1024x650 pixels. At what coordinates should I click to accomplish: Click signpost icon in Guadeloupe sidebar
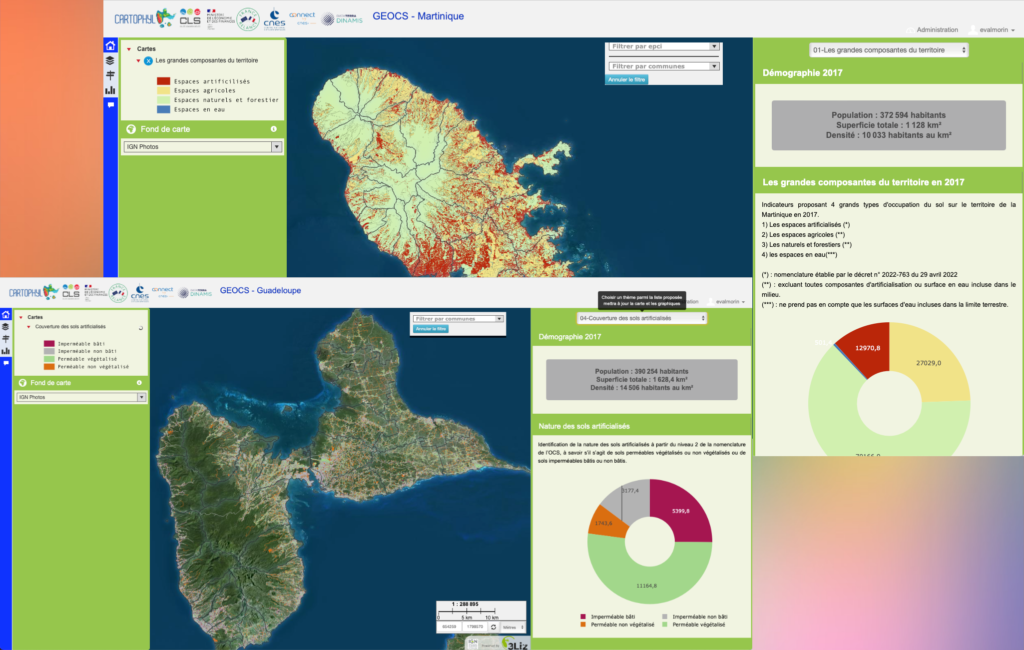tap(6, 338)
